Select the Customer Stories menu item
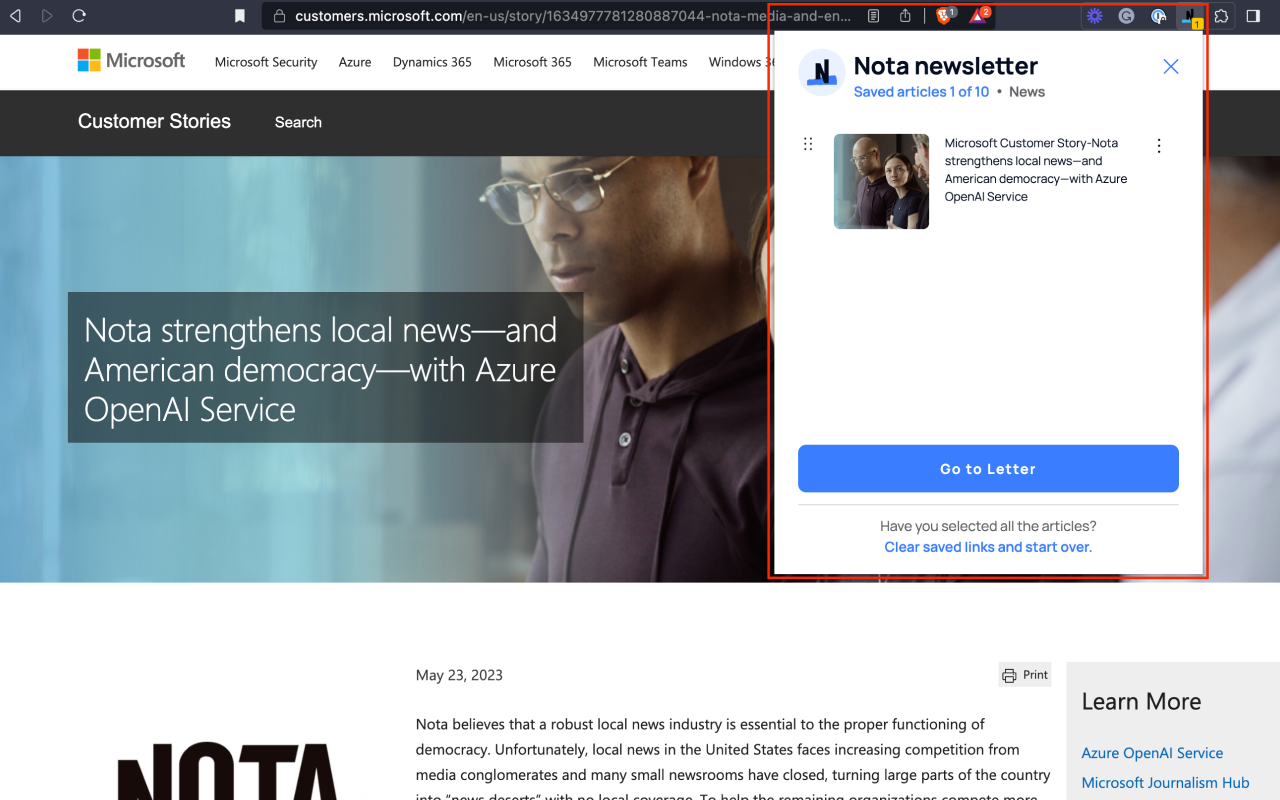 point(154,122)
